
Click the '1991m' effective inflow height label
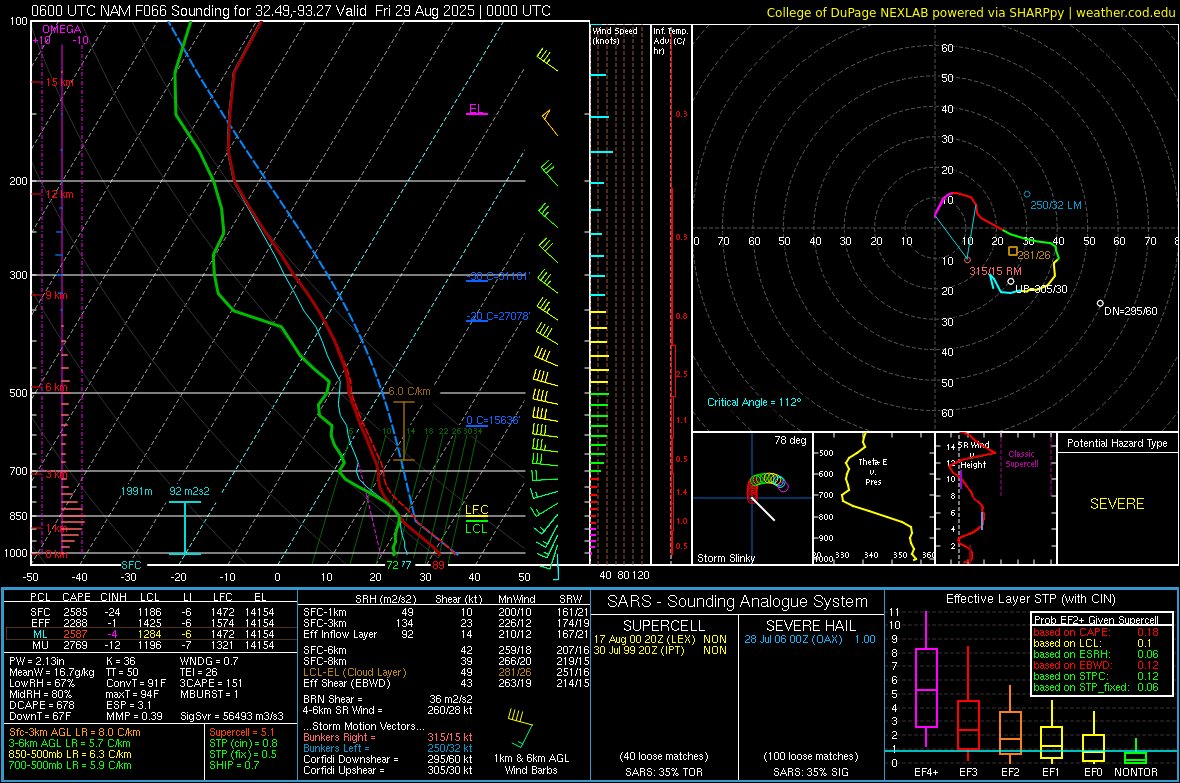[136, 491]
